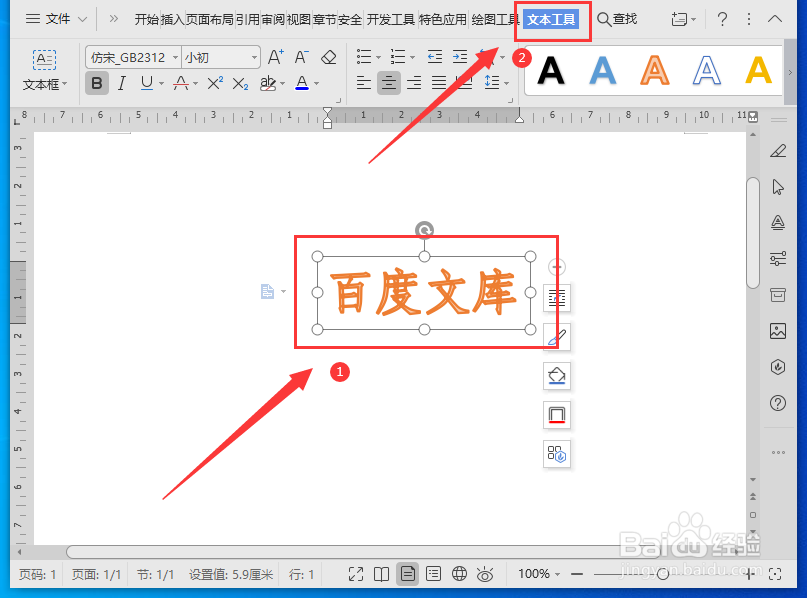Viewport: 807px width, 598px height.
Task: Switch to the 开始 tab
Action: click(147, 20)
